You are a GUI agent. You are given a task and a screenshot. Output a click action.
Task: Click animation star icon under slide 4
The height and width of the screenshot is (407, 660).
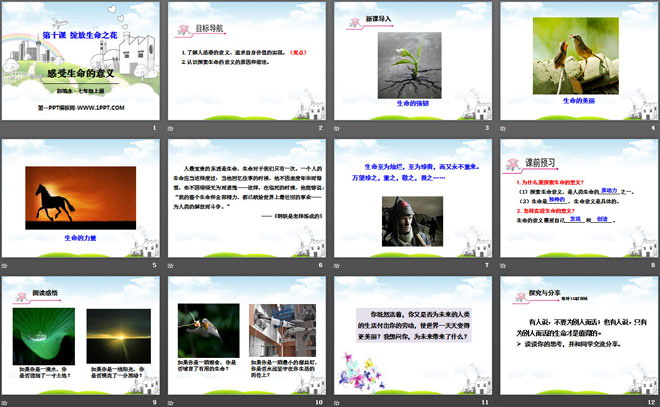click(x=503, y=128)
